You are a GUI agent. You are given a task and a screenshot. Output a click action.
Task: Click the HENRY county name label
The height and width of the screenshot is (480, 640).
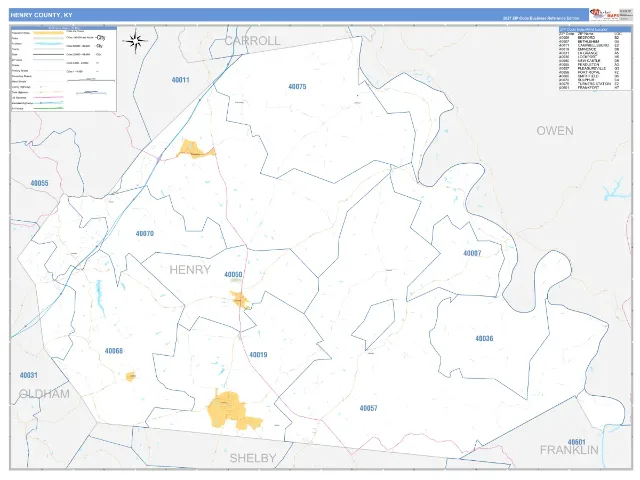coord(190,270)
